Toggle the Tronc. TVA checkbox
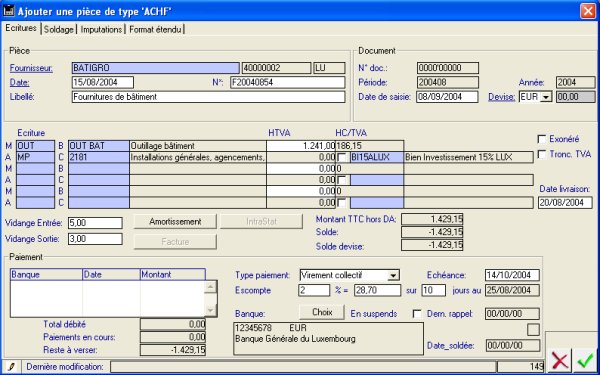600x375 pixels. [x=542, y=155]
